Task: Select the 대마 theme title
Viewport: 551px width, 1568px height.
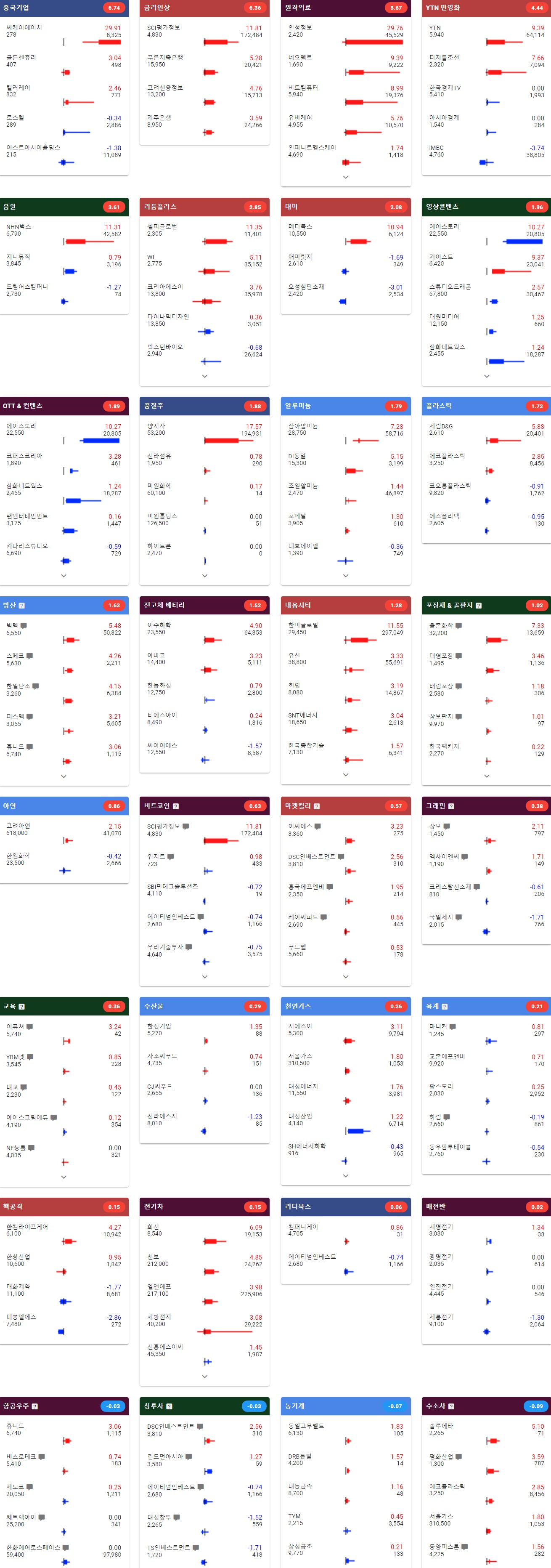Action: (291, 207)
